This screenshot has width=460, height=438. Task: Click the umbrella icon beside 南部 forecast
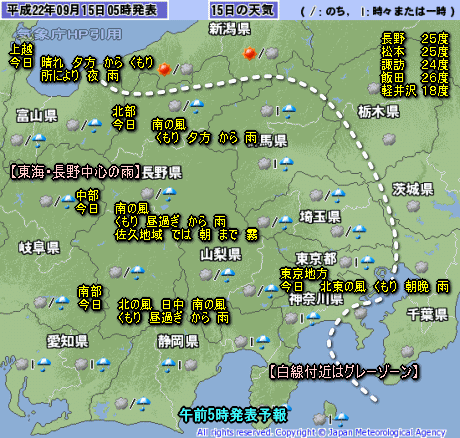(x=62, y=303)
